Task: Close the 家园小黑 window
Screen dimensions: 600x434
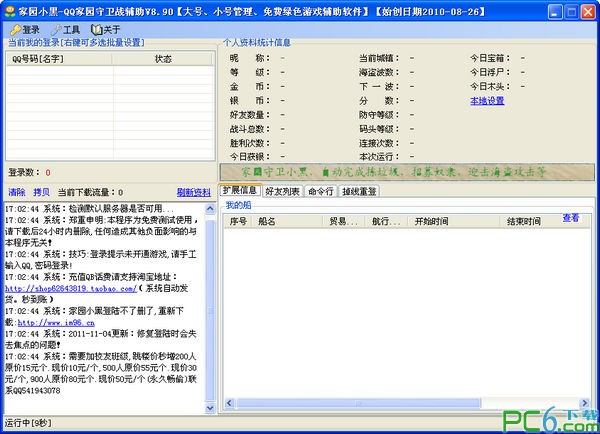Action: [588, 12]
